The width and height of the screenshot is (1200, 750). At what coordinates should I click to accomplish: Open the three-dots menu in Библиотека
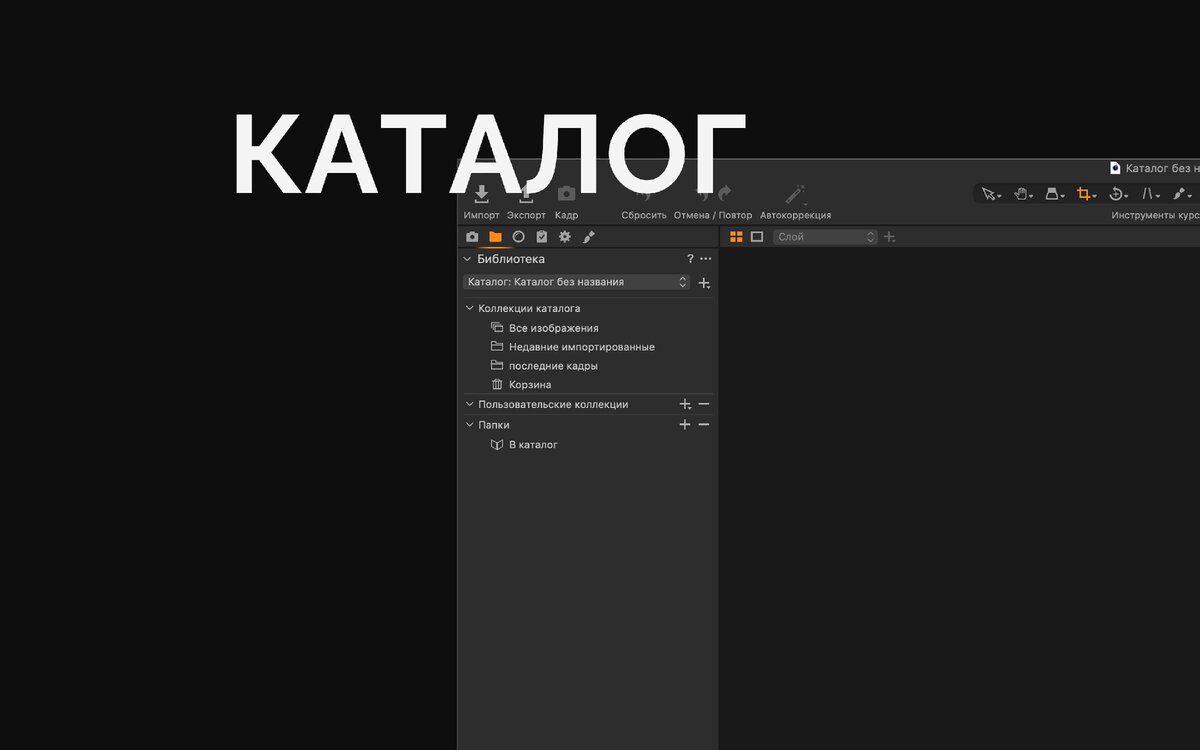tap(706, 259)
